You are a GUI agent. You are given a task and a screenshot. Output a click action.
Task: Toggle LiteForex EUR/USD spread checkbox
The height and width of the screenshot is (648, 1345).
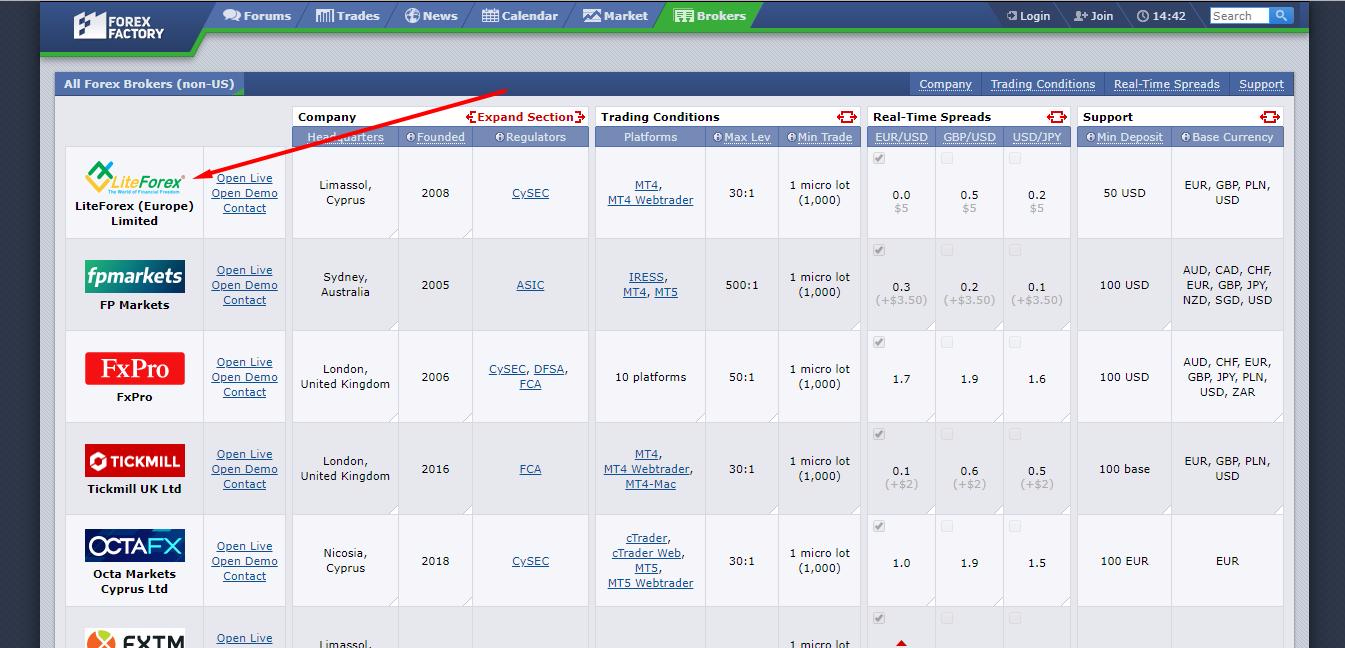point(879,158)
